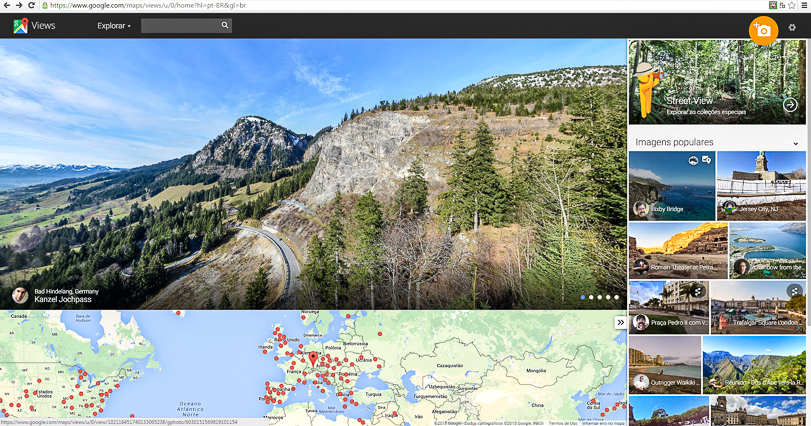Select the first carousel dot indicator
The image size is (811, 426).
tap(583, 297)
